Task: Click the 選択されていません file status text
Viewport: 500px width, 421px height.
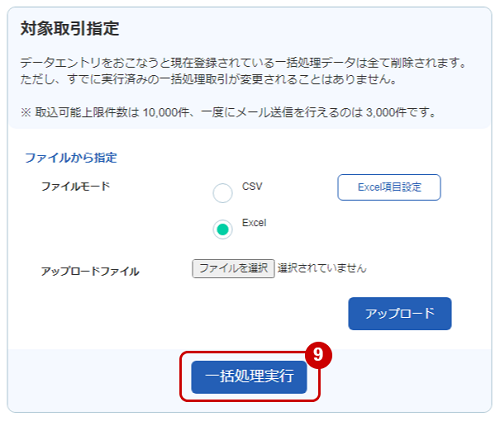Action: 322,268
